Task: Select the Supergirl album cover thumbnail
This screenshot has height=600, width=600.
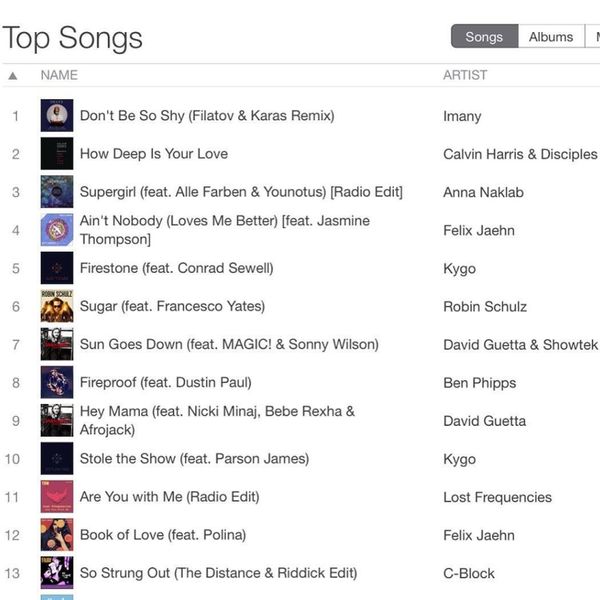Action: click(x=57, y=192)
